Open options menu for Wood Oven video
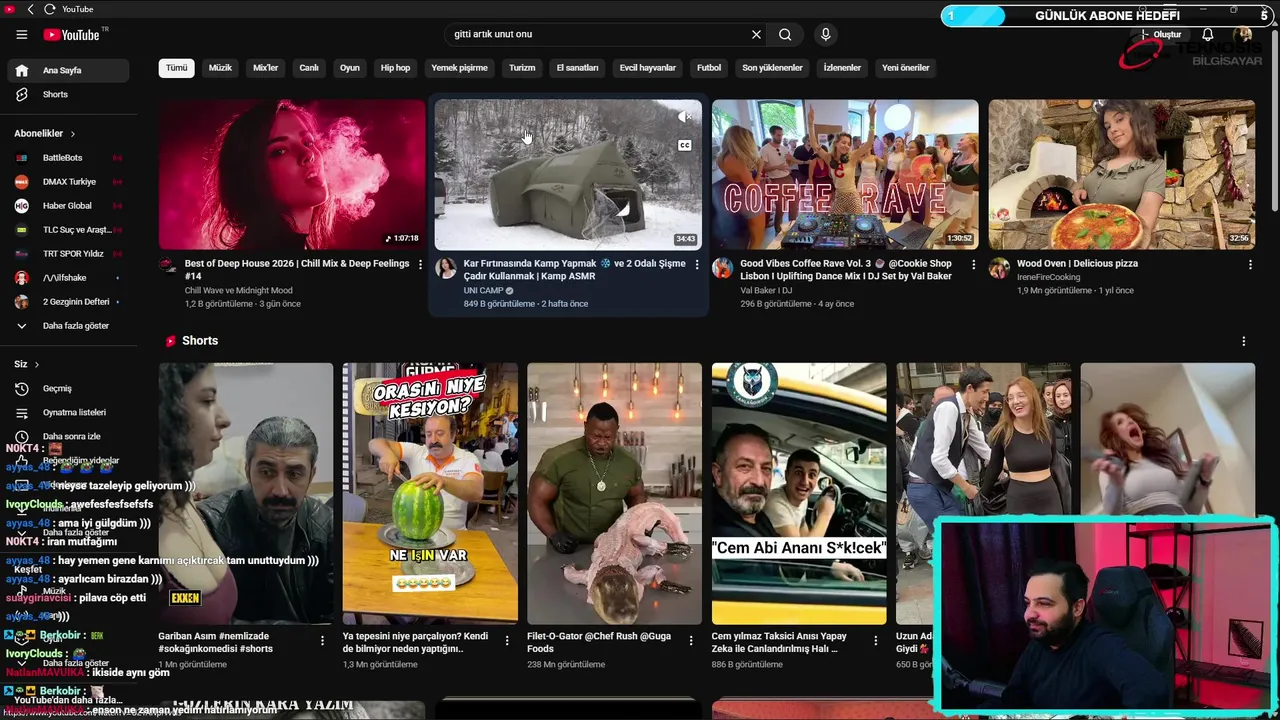Screen dimensions: 1280x720 [x=1250, y=265]
